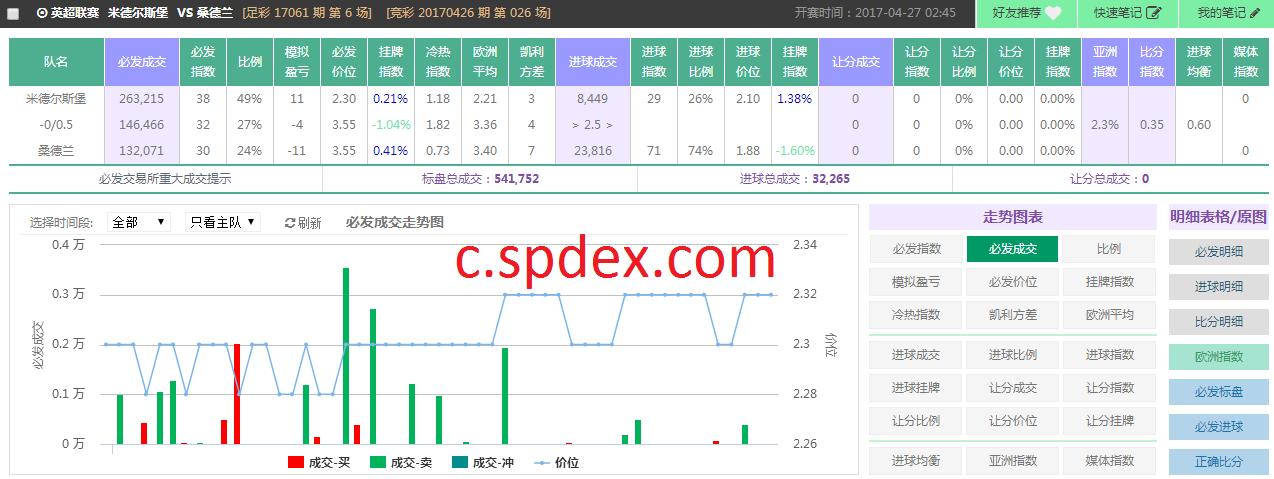Click the -0/0.5 handicap row label

tap(56, 124)
